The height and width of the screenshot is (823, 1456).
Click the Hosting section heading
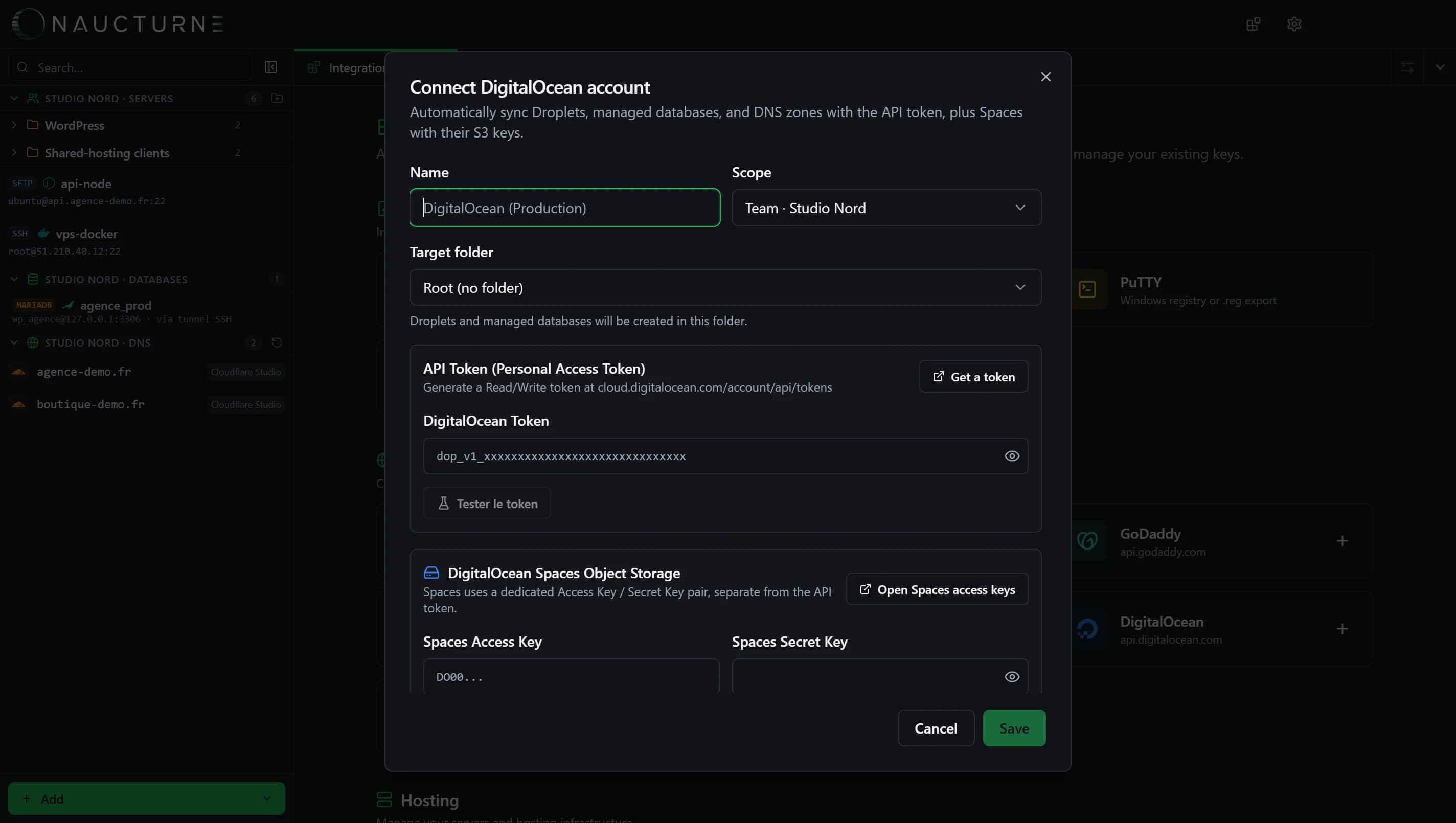pos(429,801)
